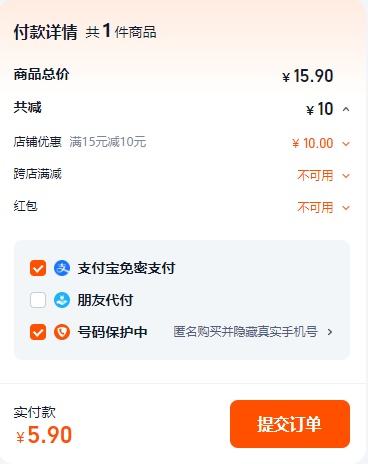Uncheck 号码保护中 checkbox

(38, 332)
